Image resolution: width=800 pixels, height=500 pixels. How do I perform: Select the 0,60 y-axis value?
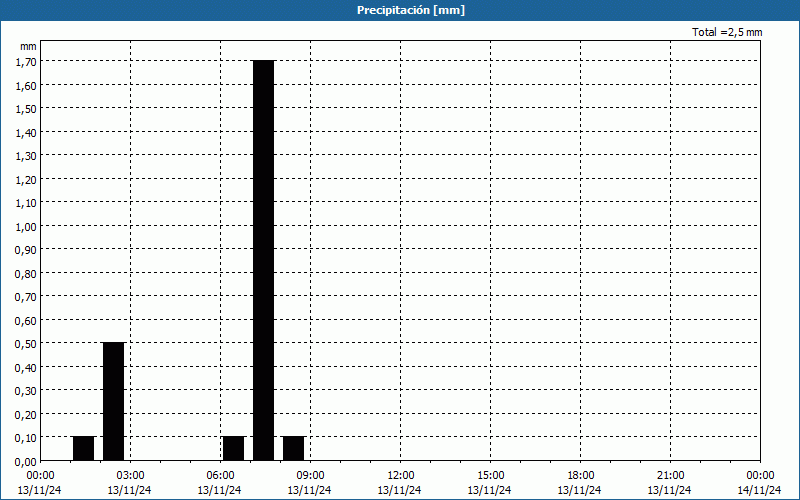point(26,321)
